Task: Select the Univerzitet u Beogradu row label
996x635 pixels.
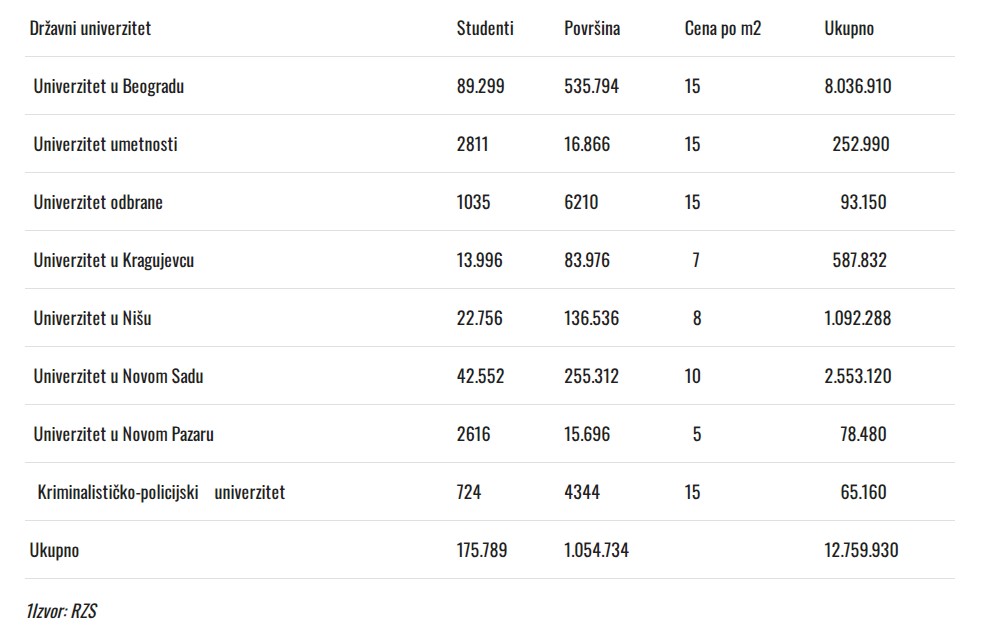Action: pyautogui.click(x=109, y=86)
